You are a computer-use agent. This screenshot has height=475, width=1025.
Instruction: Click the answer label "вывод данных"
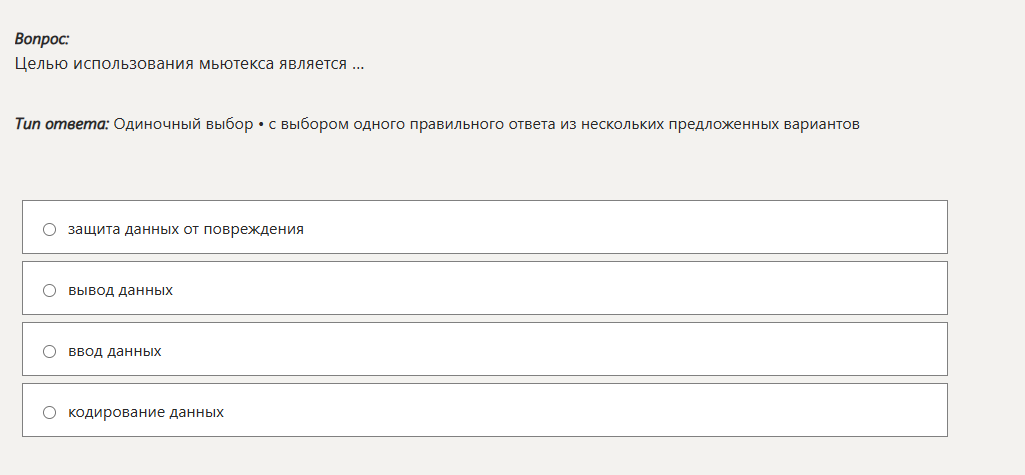click(x=120, y=291)
